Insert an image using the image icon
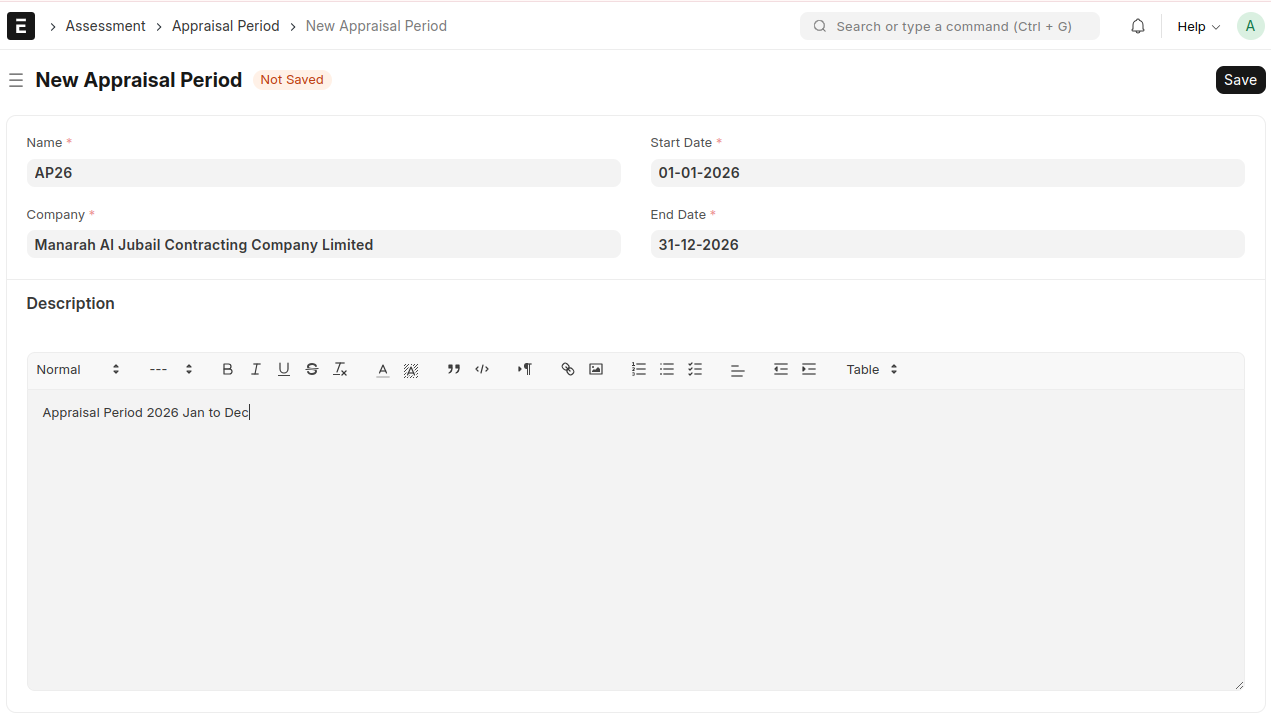Viewport: 1271px width, 719px height. click(x=596, y=369)
